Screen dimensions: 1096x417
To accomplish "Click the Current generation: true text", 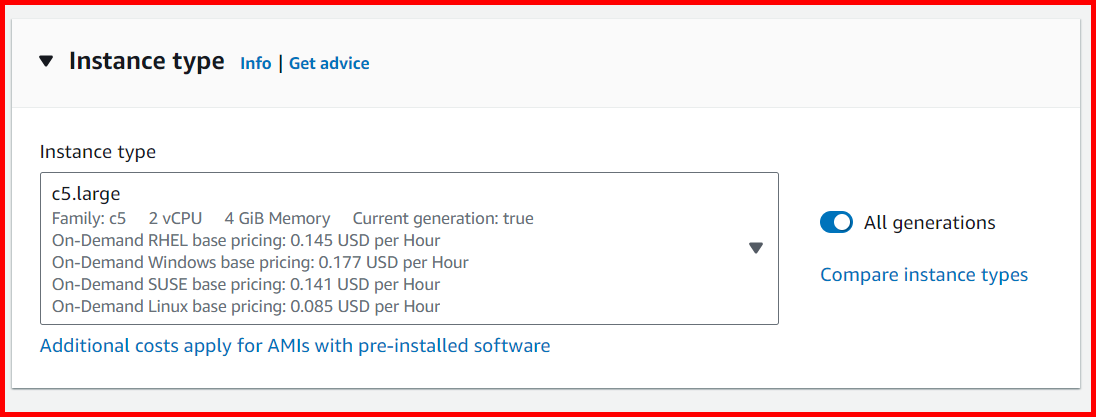I will pyautogui.click(x=443, y=218).
